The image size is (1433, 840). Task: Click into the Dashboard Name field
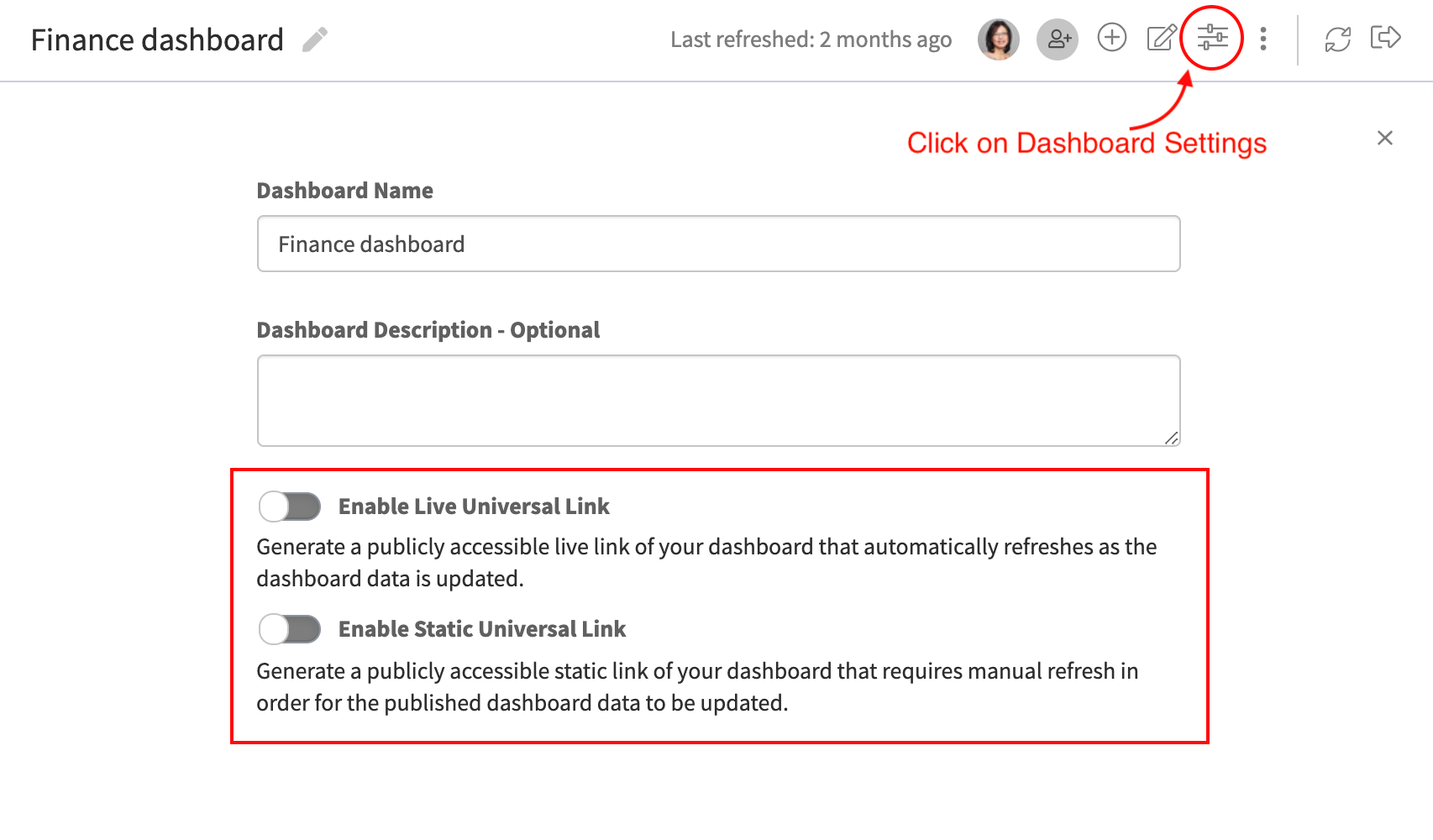[x=719, y=244]
